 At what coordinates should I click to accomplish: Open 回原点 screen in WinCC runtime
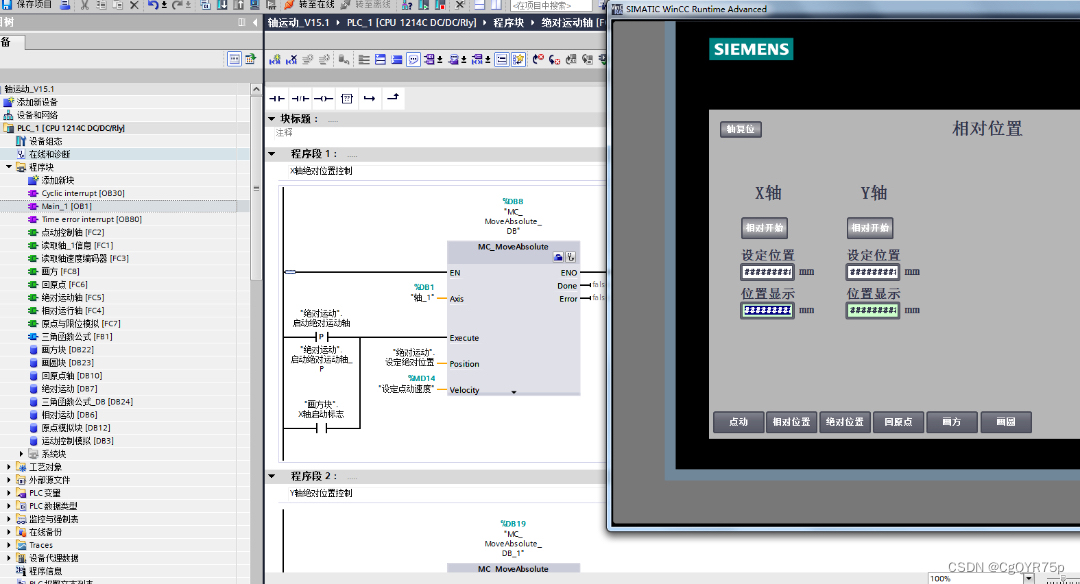(898, 422)
